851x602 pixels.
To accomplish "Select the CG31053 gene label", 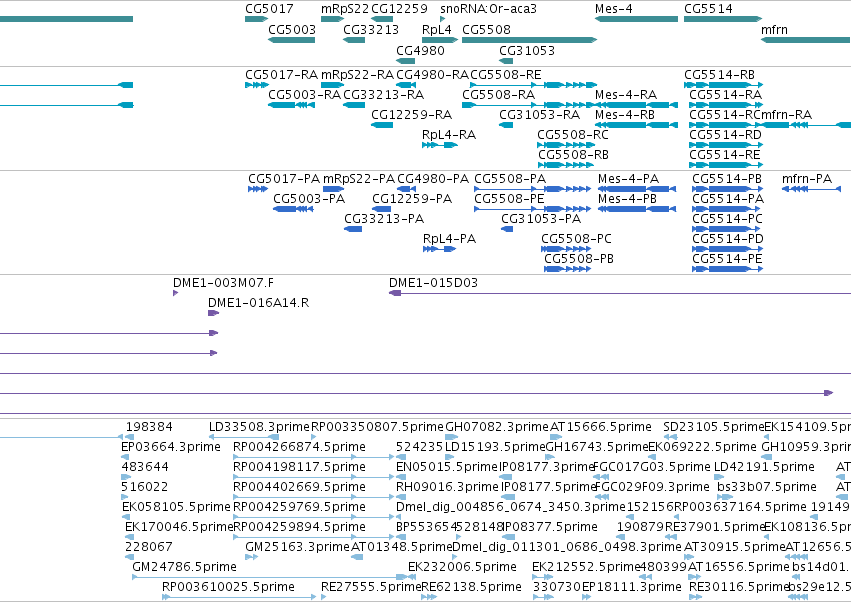I will [527, 50].
